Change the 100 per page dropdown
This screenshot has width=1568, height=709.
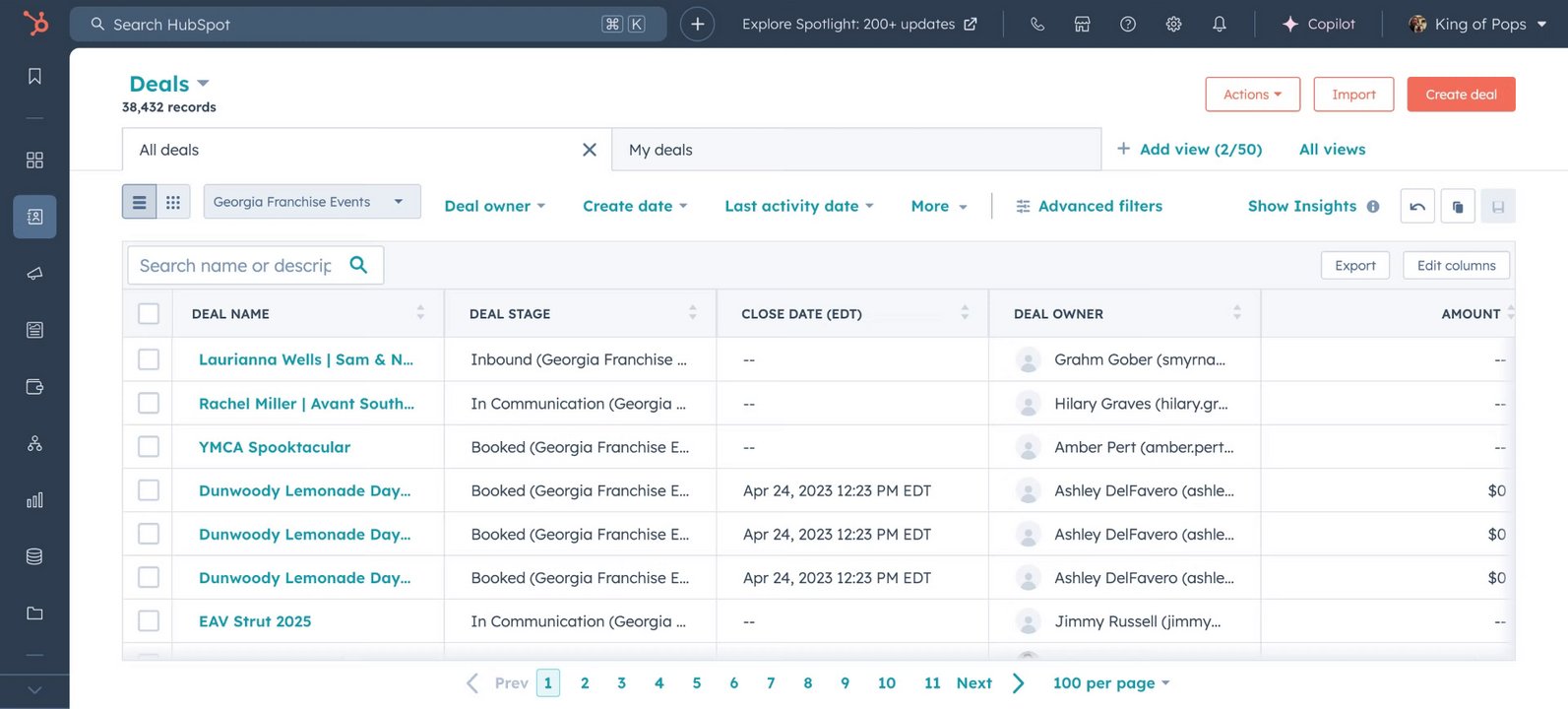pos(1111,683)
